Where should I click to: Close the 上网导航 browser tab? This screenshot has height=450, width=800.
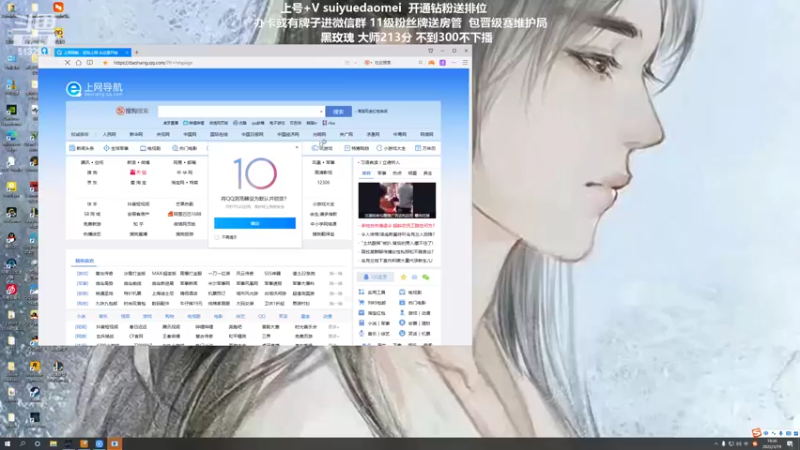click(x=127, y=52)
